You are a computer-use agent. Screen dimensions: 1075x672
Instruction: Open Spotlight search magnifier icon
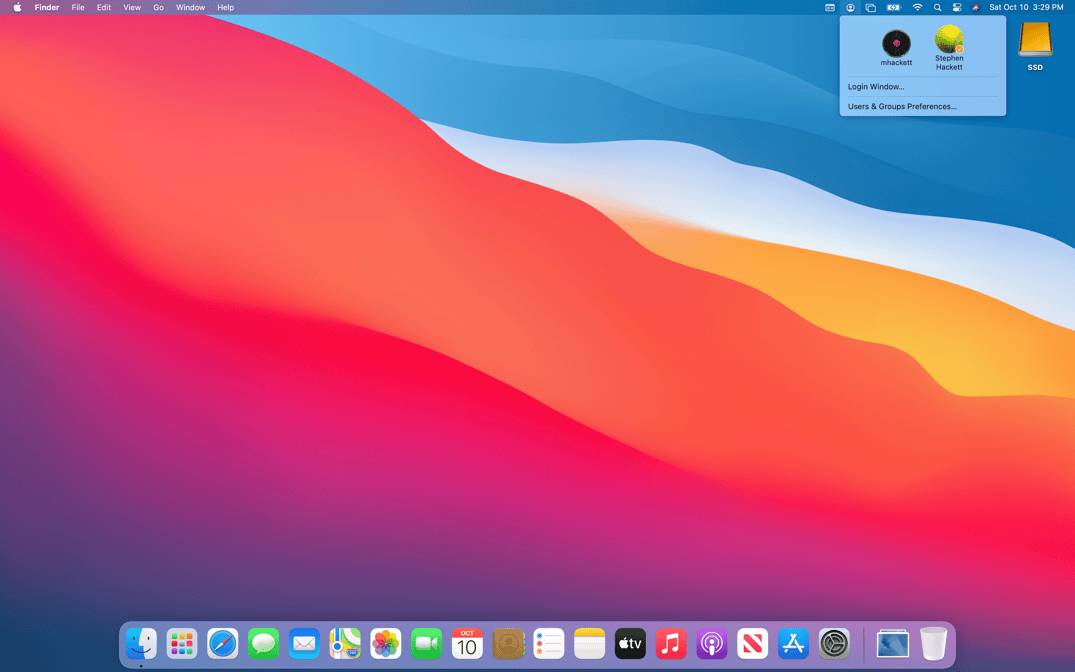937,8
